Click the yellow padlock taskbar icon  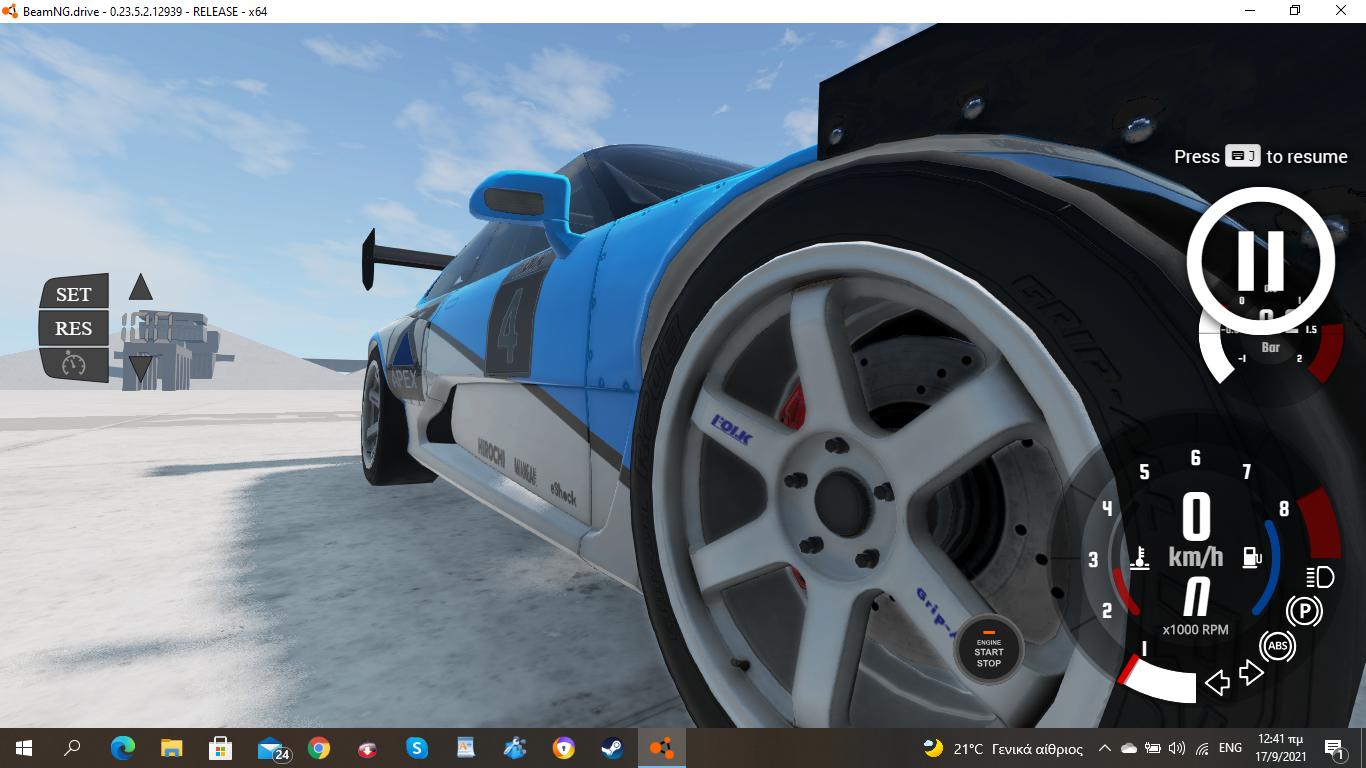point(564,747)
